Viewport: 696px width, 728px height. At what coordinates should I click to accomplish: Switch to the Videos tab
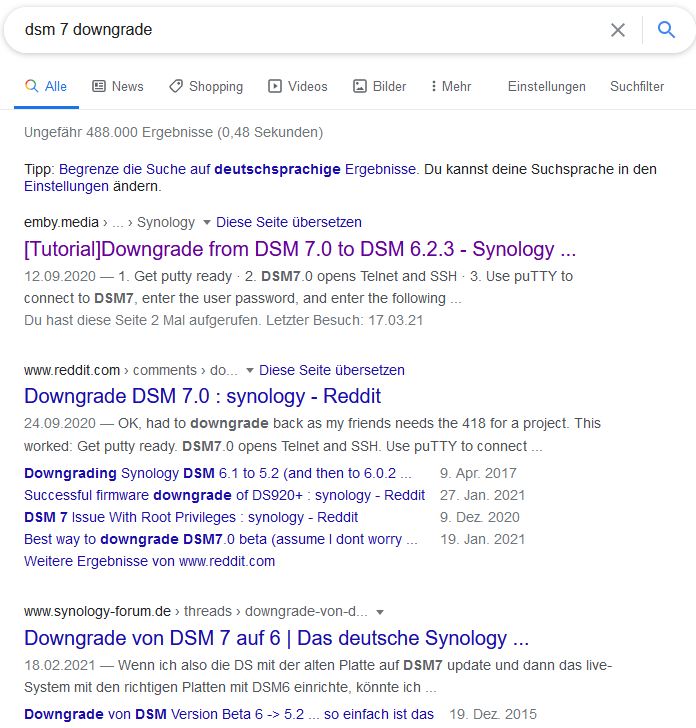click(298, 86)
